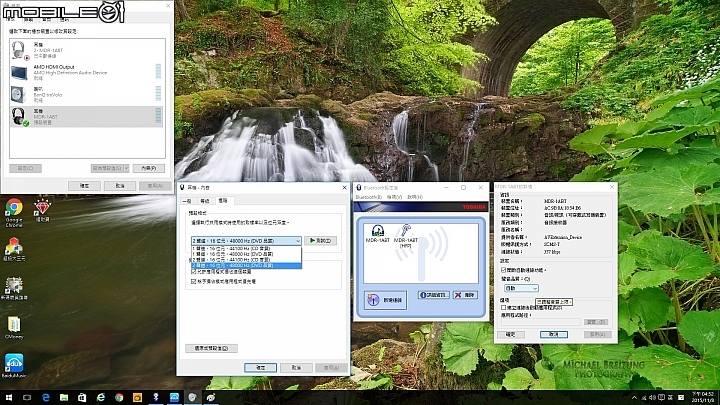Switch to first tab in headphone properties
The width and height of the screenshot is (720, 405).
[x=187, y=201]
